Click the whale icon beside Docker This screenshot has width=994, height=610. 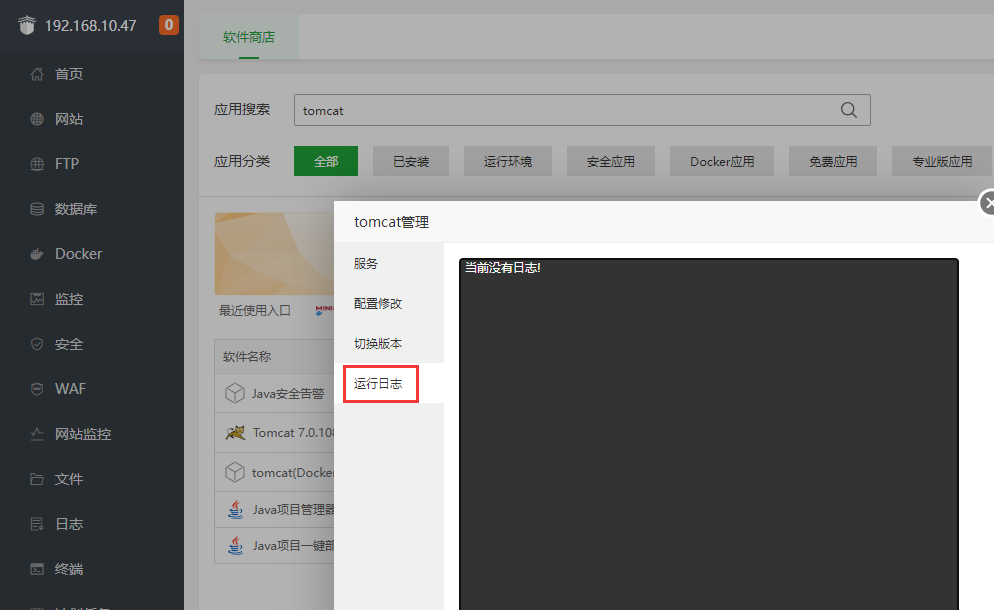(x=37, y=254)
